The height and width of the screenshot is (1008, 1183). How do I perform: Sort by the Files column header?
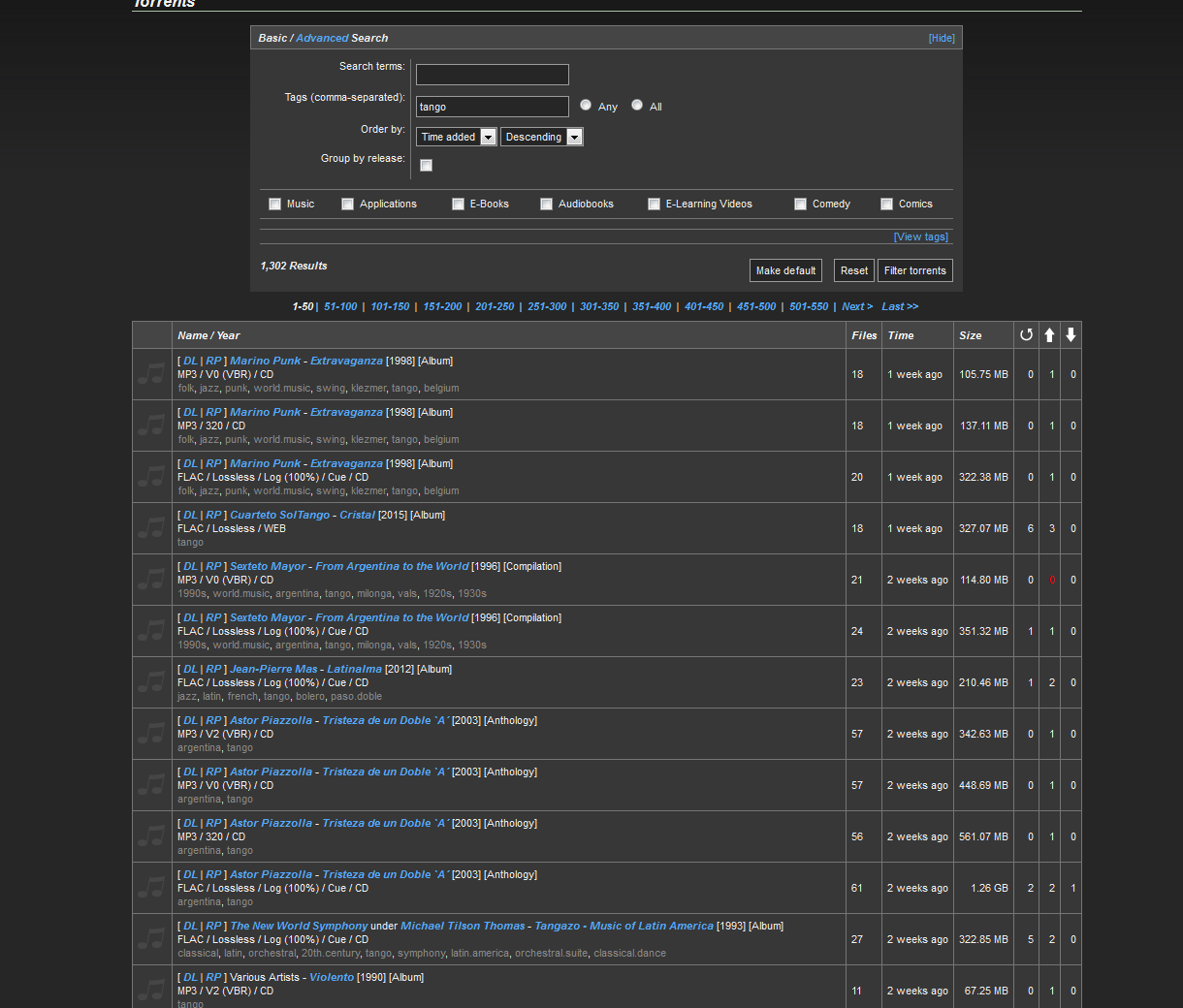865,335
